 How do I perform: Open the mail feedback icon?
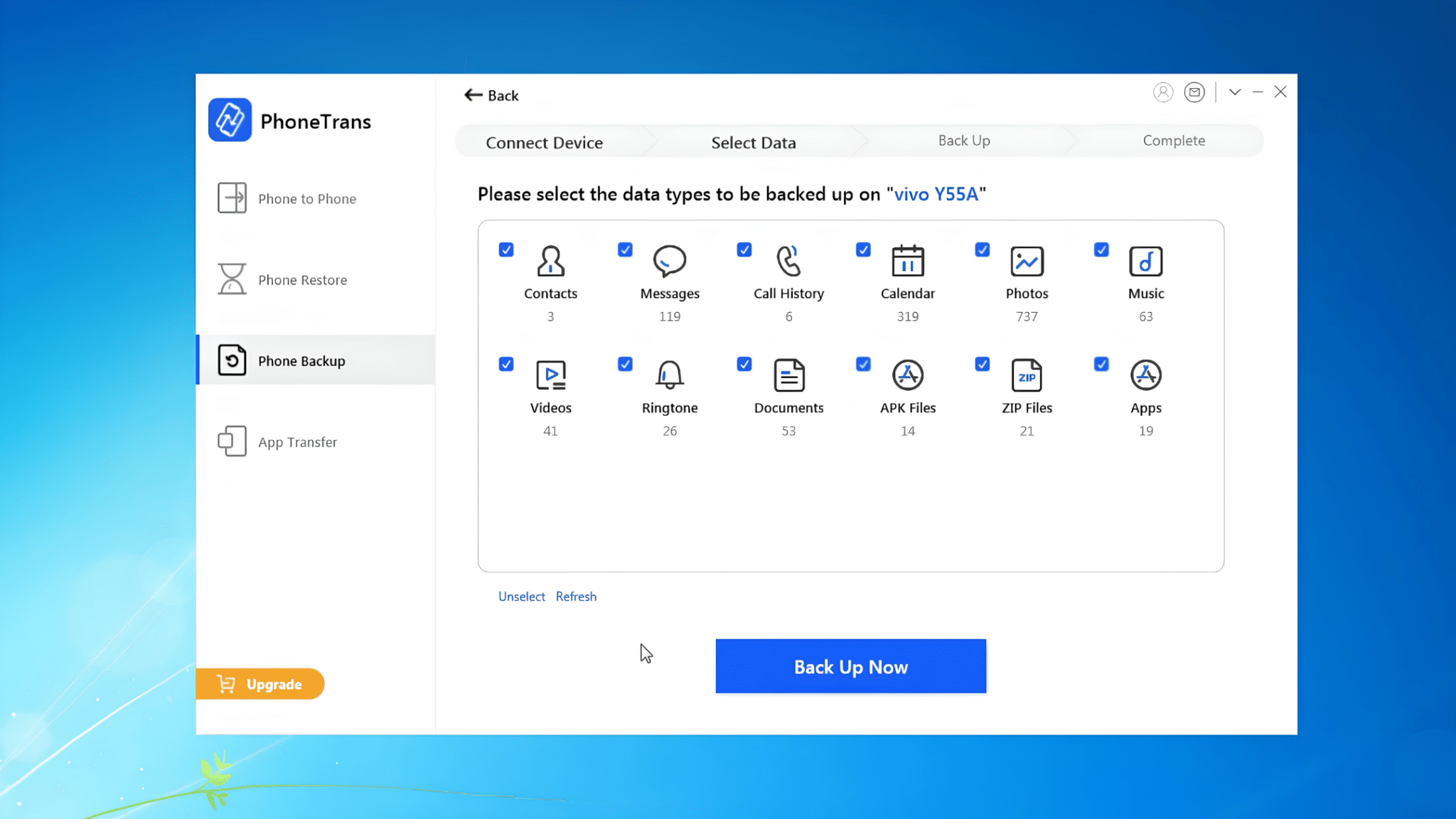click(1194, 92)
